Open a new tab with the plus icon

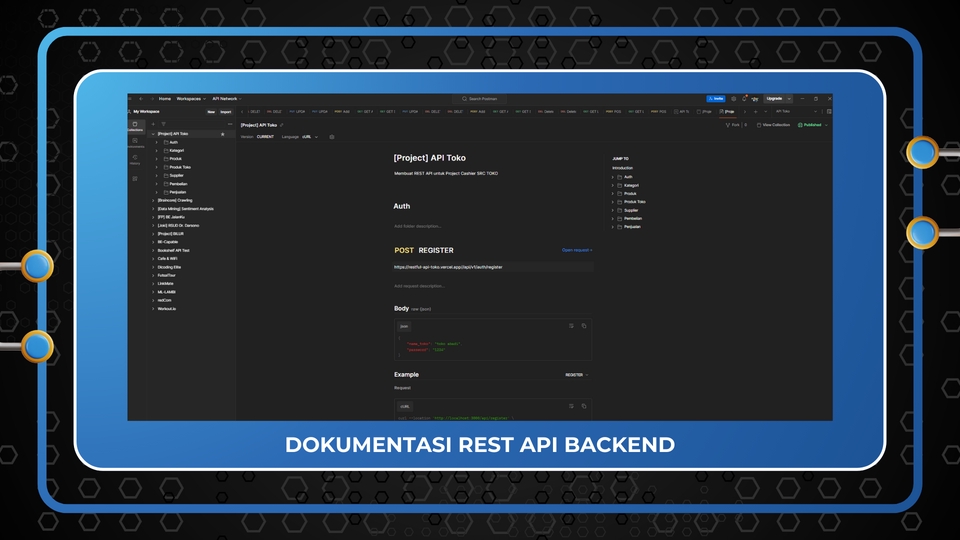pos(756,111)
